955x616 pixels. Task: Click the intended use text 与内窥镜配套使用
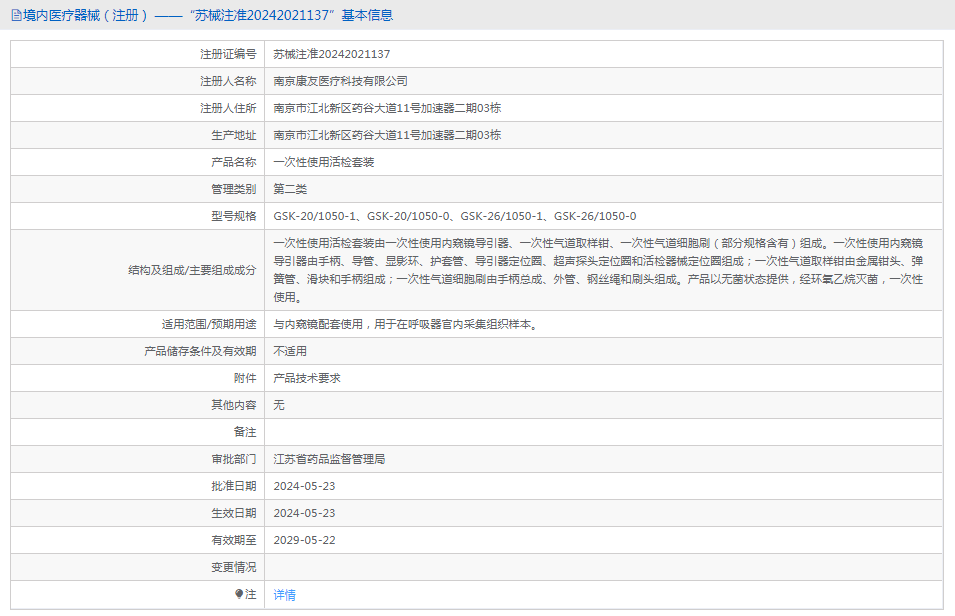(x=318, y=324)
